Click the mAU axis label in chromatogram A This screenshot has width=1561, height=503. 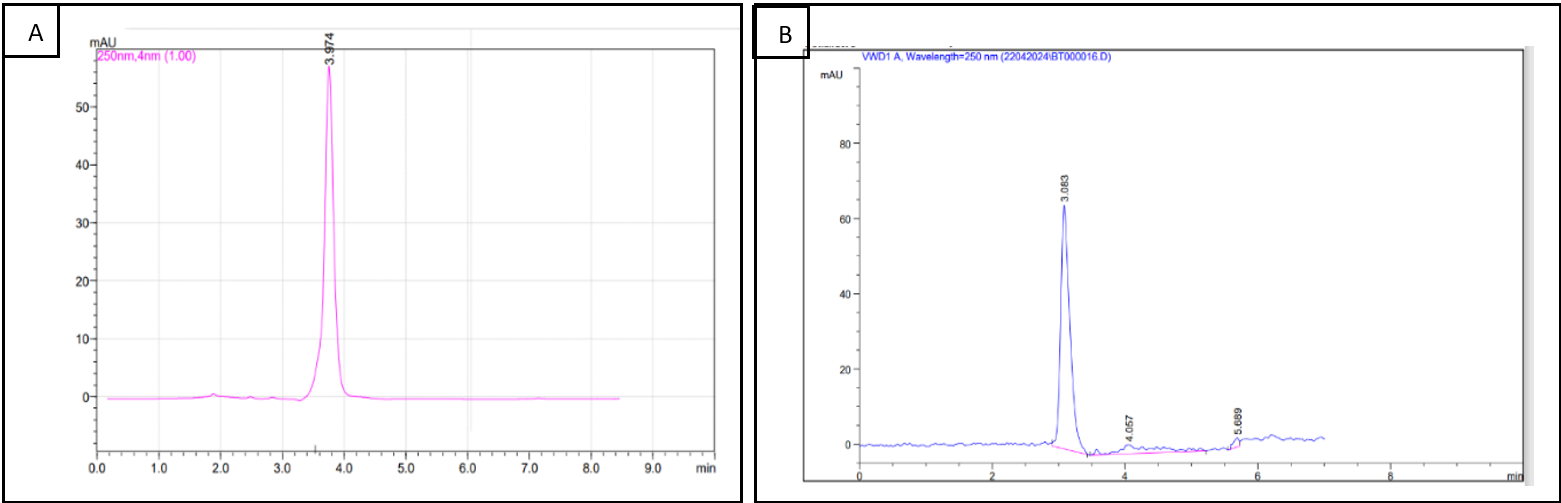(x=103, y=43)
